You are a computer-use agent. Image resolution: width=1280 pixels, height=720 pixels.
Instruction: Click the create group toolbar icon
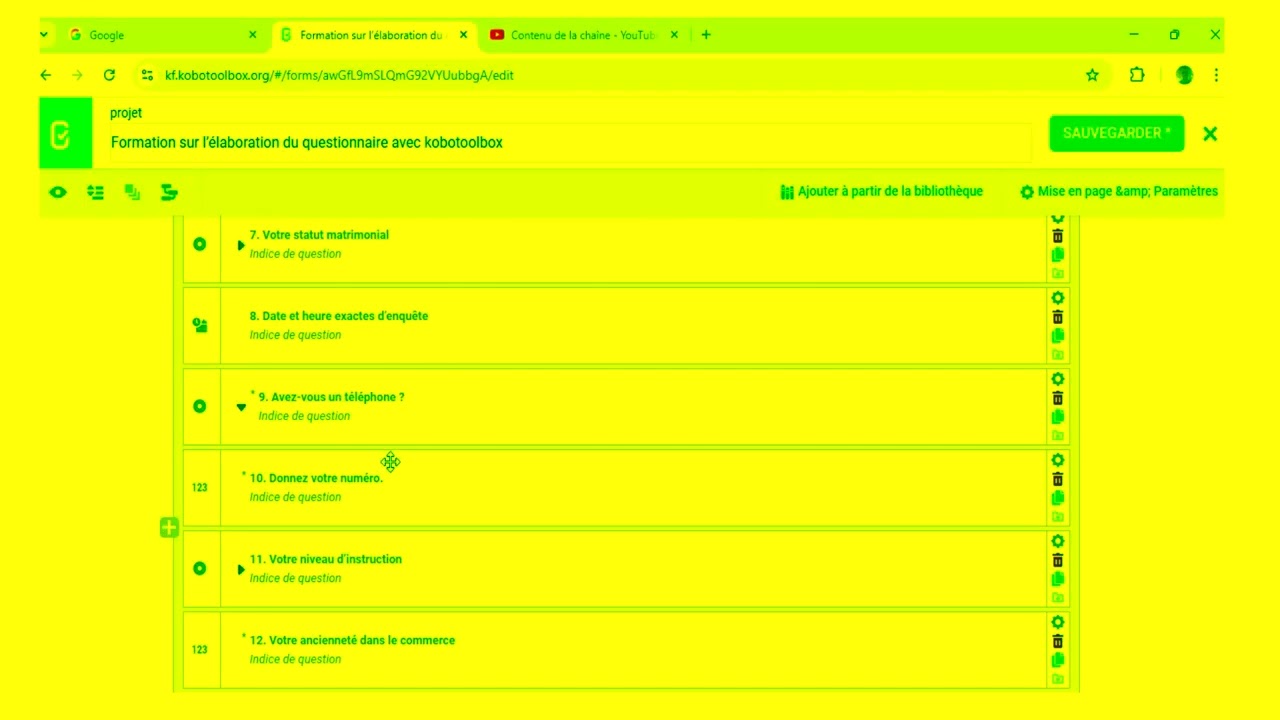coord(132,192)
